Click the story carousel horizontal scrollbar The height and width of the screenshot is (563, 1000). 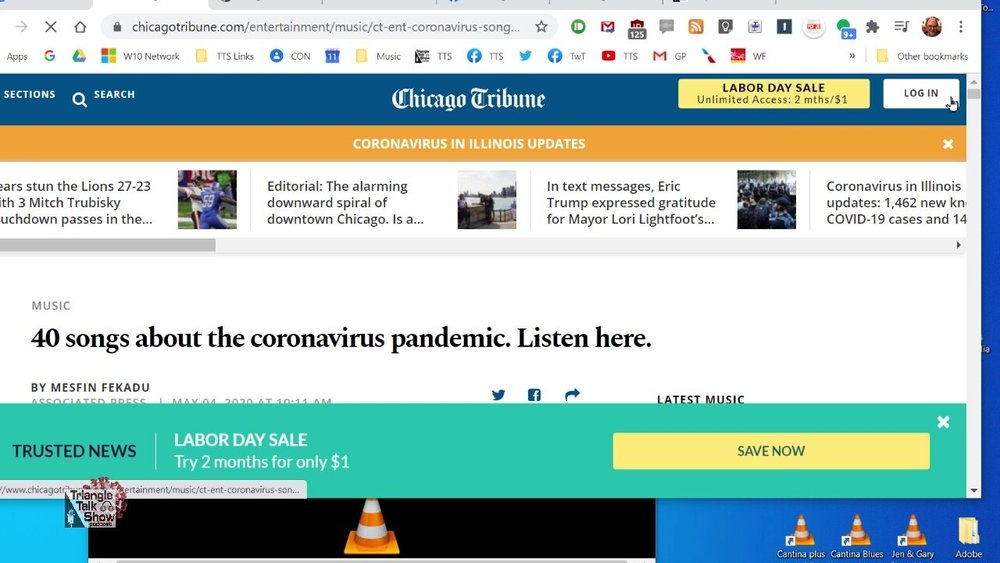[x=107, y=245]
